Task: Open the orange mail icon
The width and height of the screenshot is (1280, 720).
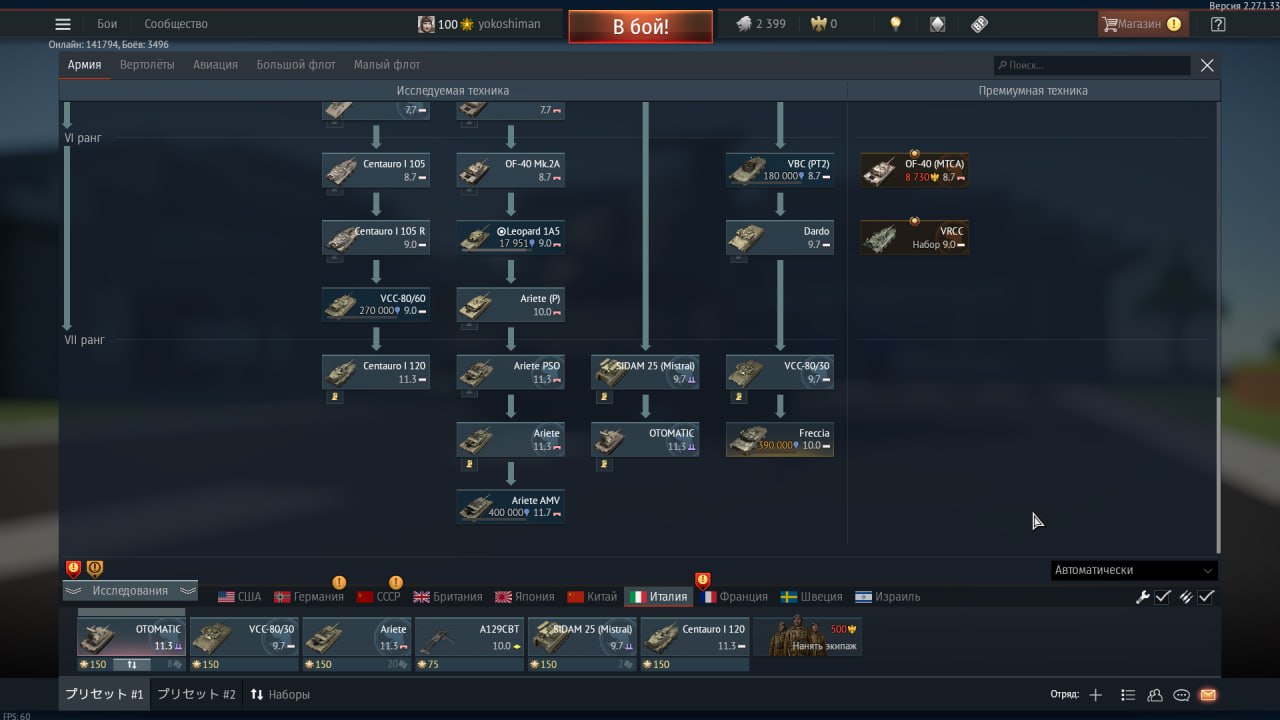Action: coord(1208,695)
